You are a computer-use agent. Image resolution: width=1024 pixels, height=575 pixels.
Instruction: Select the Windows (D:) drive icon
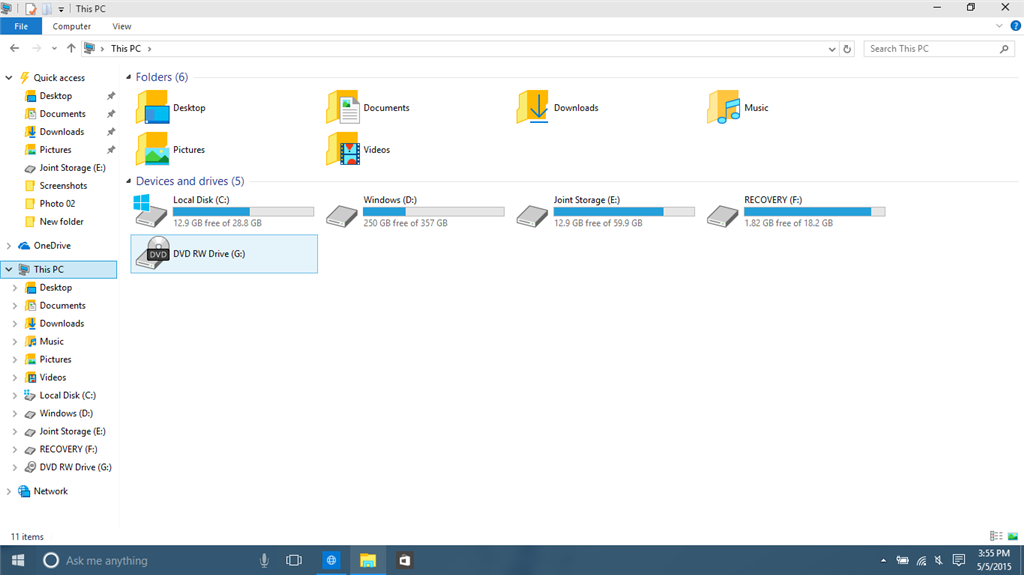coord(342,216)
